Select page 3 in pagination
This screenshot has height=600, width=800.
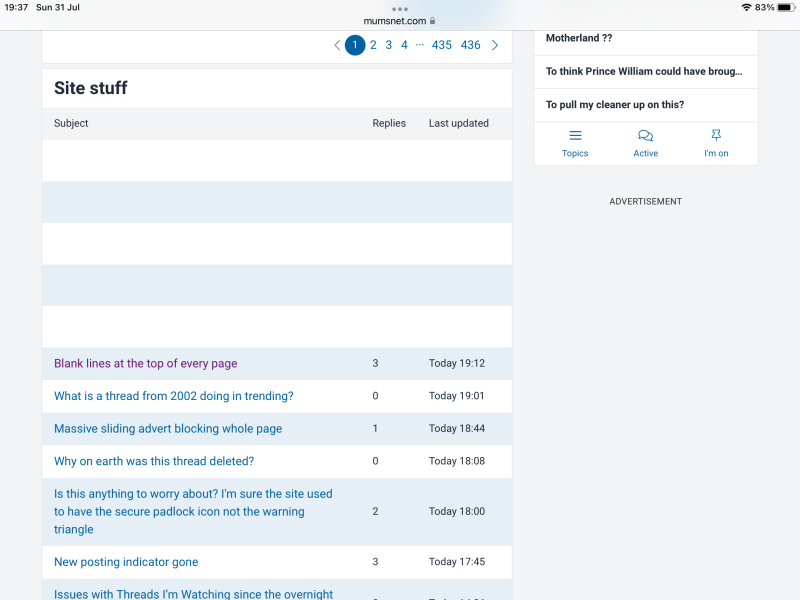tap(389, 45)
